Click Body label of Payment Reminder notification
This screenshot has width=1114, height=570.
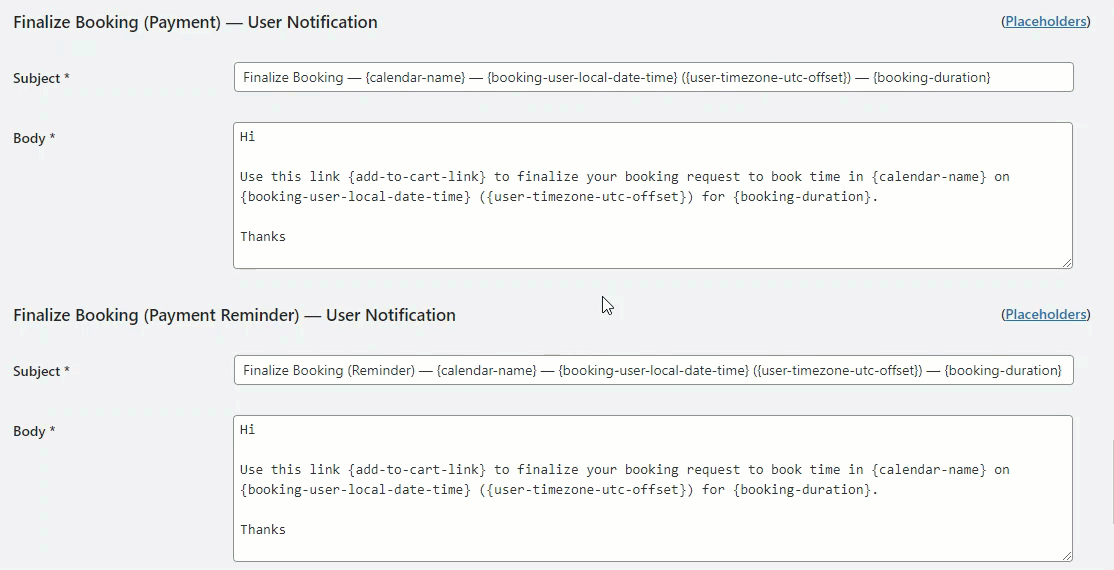tap(34, 431)
